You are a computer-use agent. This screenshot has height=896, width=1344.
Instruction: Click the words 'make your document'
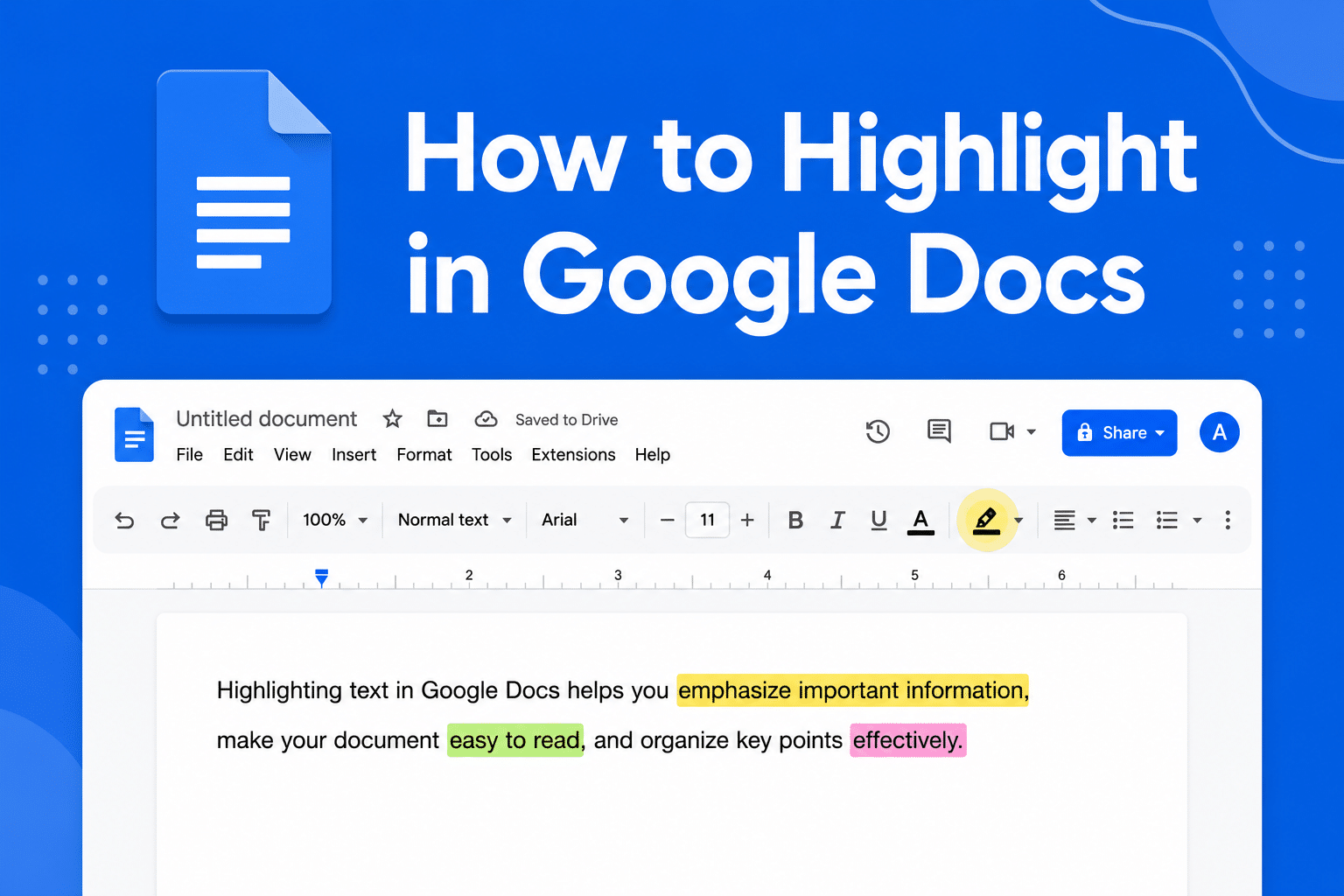pos(328,740)
